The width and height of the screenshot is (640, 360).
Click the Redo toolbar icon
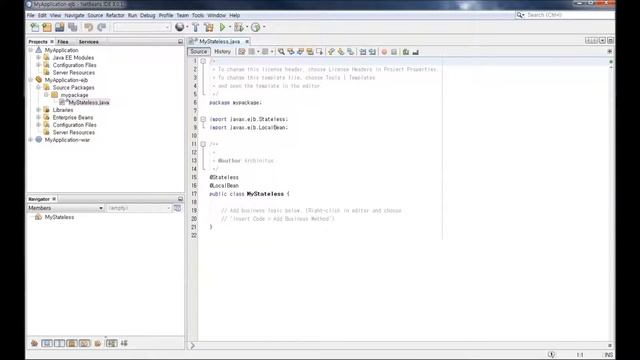tap(101, 27)
